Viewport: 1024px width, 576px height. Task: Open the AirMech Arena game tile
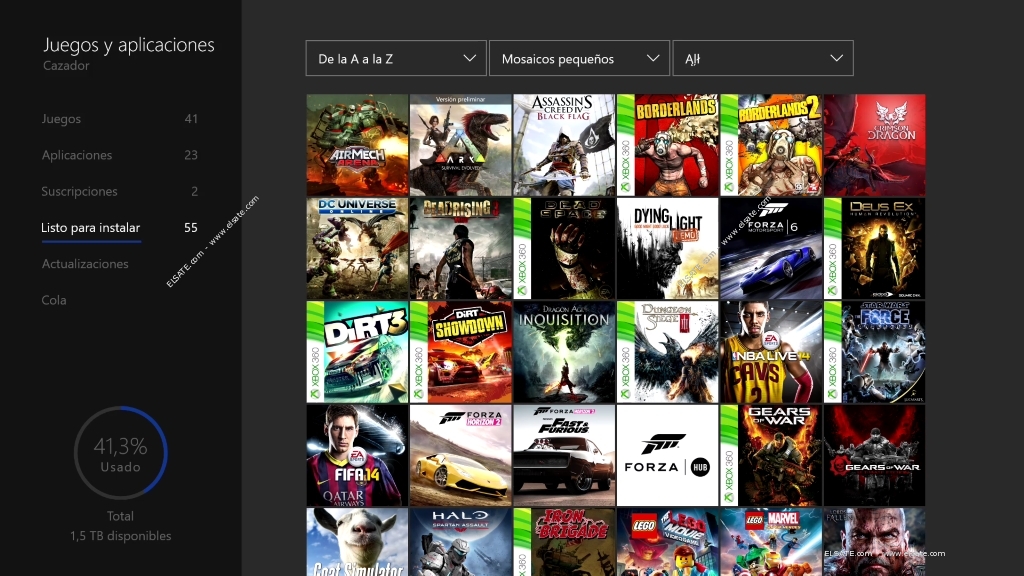[x=357, y=145]
